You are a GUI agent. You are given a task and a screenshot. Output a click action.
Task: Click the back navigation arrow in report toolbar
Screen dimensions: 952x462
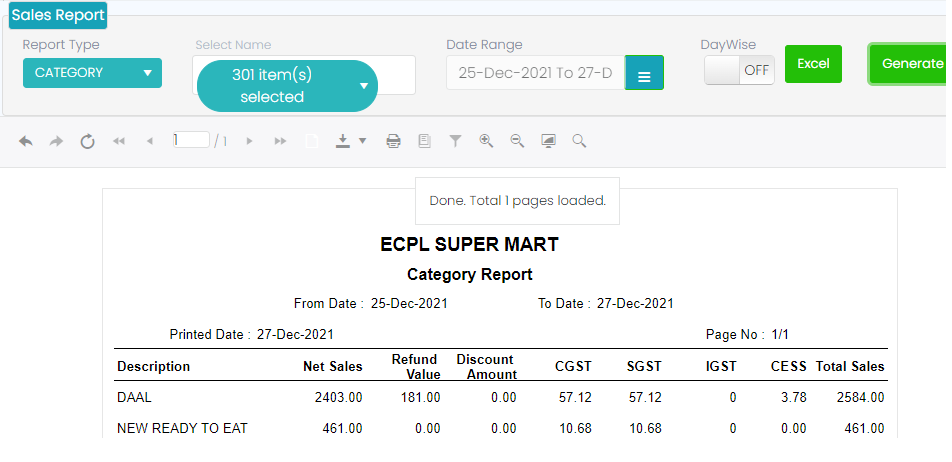tap(26, 142)
